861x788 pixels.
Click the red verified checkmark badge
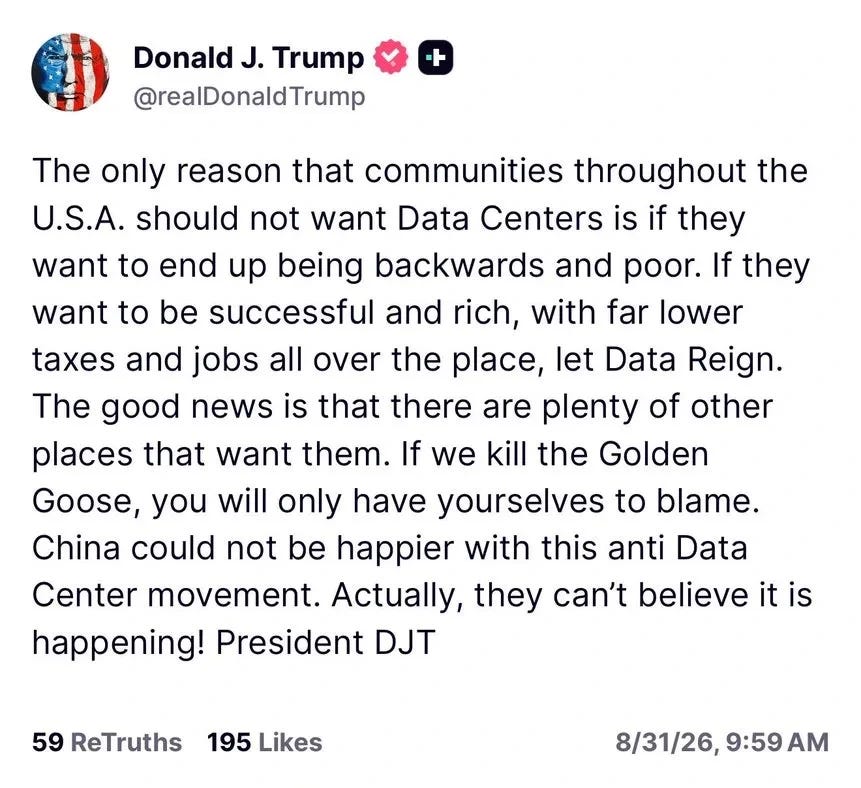[391, 57]
